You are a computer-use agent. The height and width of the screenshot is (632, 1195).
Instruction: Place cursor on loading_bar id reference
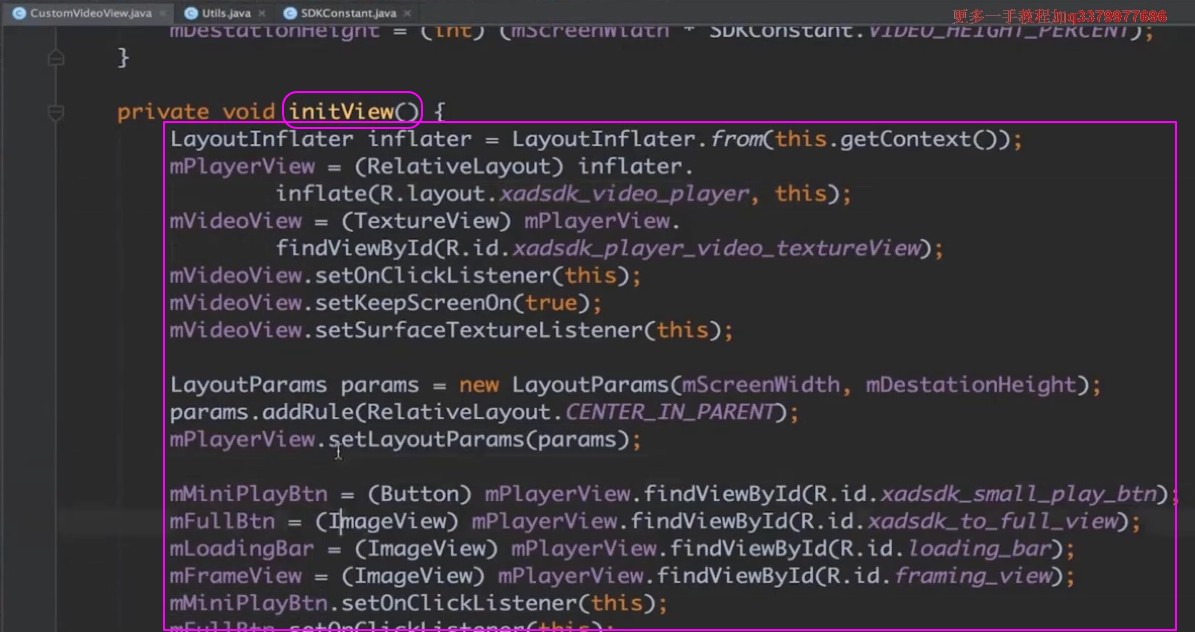tap(980, 548)
